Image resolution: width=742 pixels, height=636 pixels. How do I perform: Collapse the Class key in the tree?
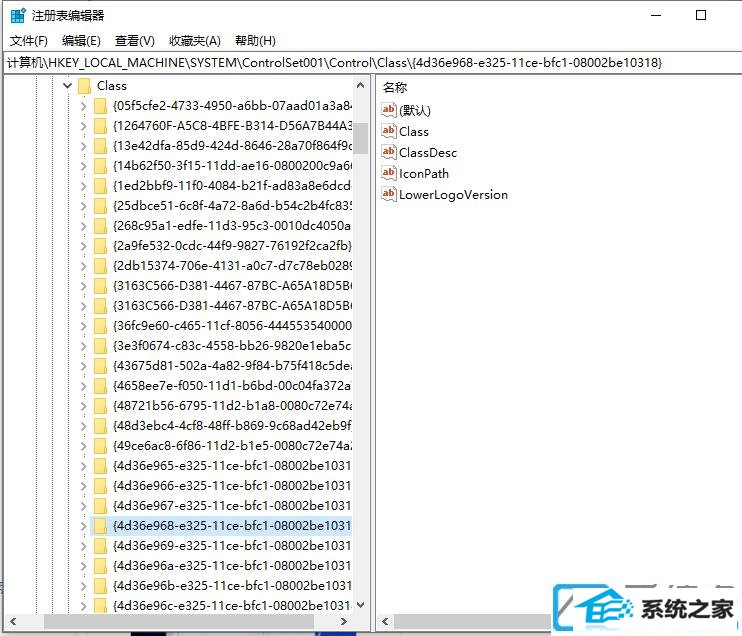click(x=67, y=86)
